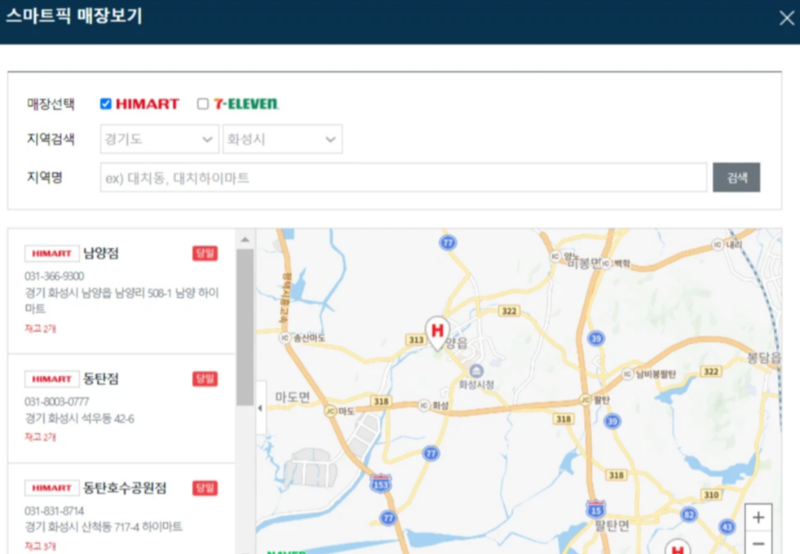
Task: Select the 동탄점 store name
Action: point(101,379)
